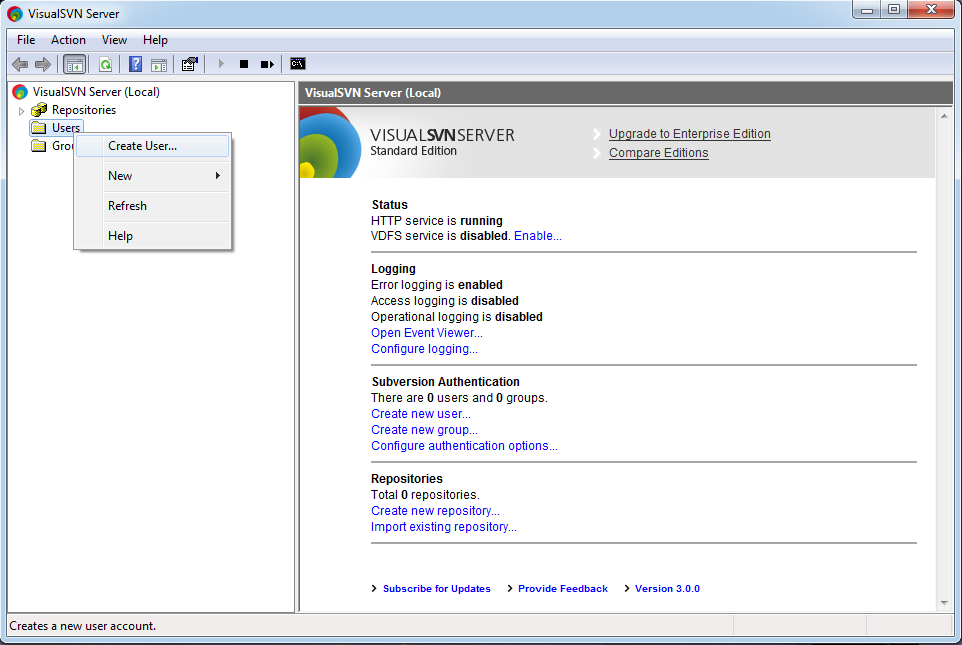
Task: Open the command prompt toolbar icon
Action: point(298,64)
